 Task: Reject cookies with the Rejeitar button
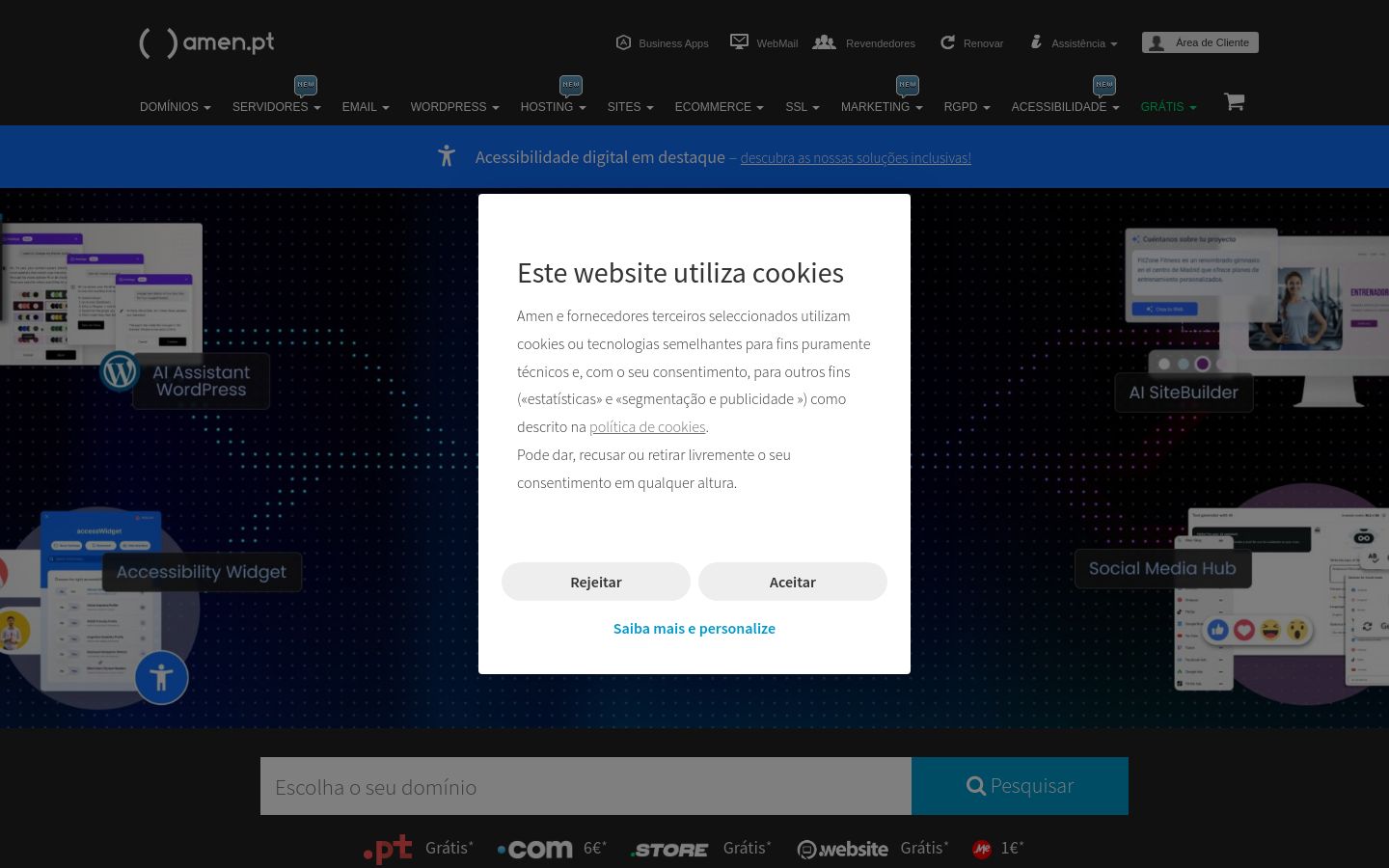pos(595,582)
